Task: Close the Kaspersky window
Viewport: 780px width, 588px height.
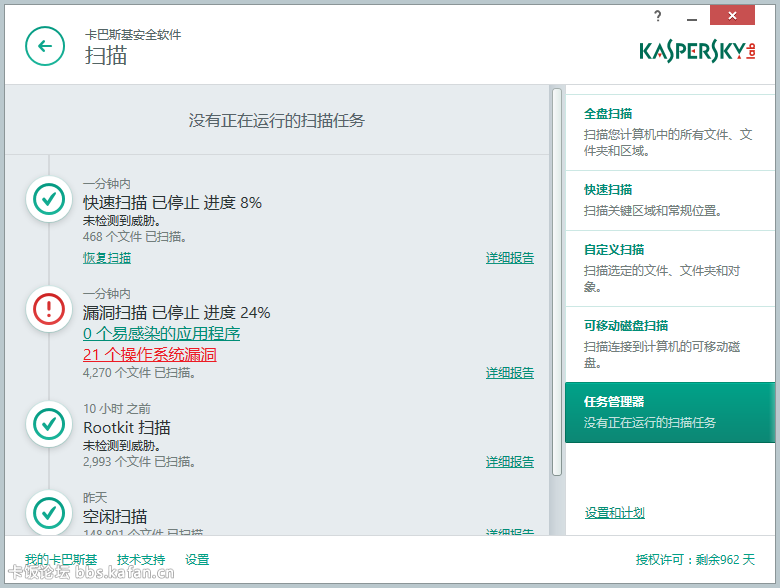Action: (732, 15)
